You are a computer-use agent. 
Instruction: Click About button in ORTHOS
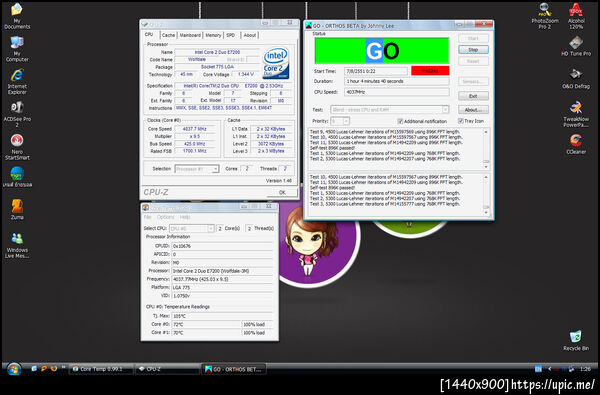point(473,109)
